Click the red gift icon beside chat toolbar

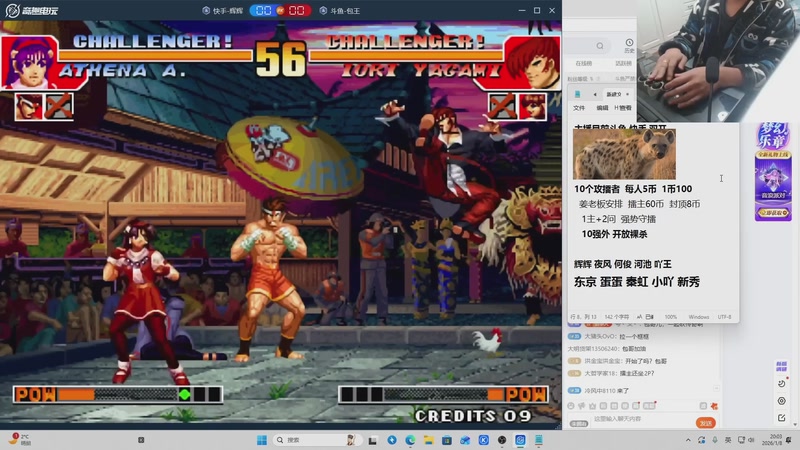(714, 406)
